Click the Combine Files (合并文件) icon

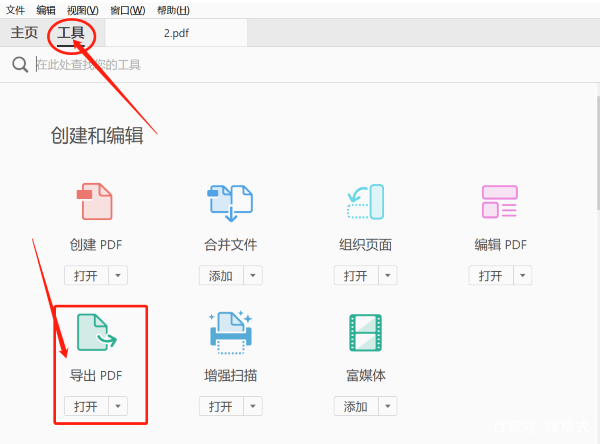(x=230, y=203)
